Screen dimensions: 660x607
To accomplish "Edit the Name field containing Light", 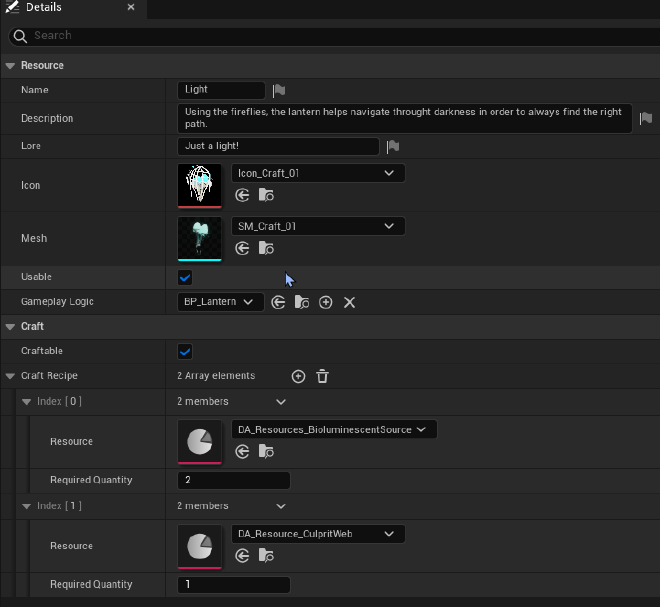I will [x=221, y=90].
